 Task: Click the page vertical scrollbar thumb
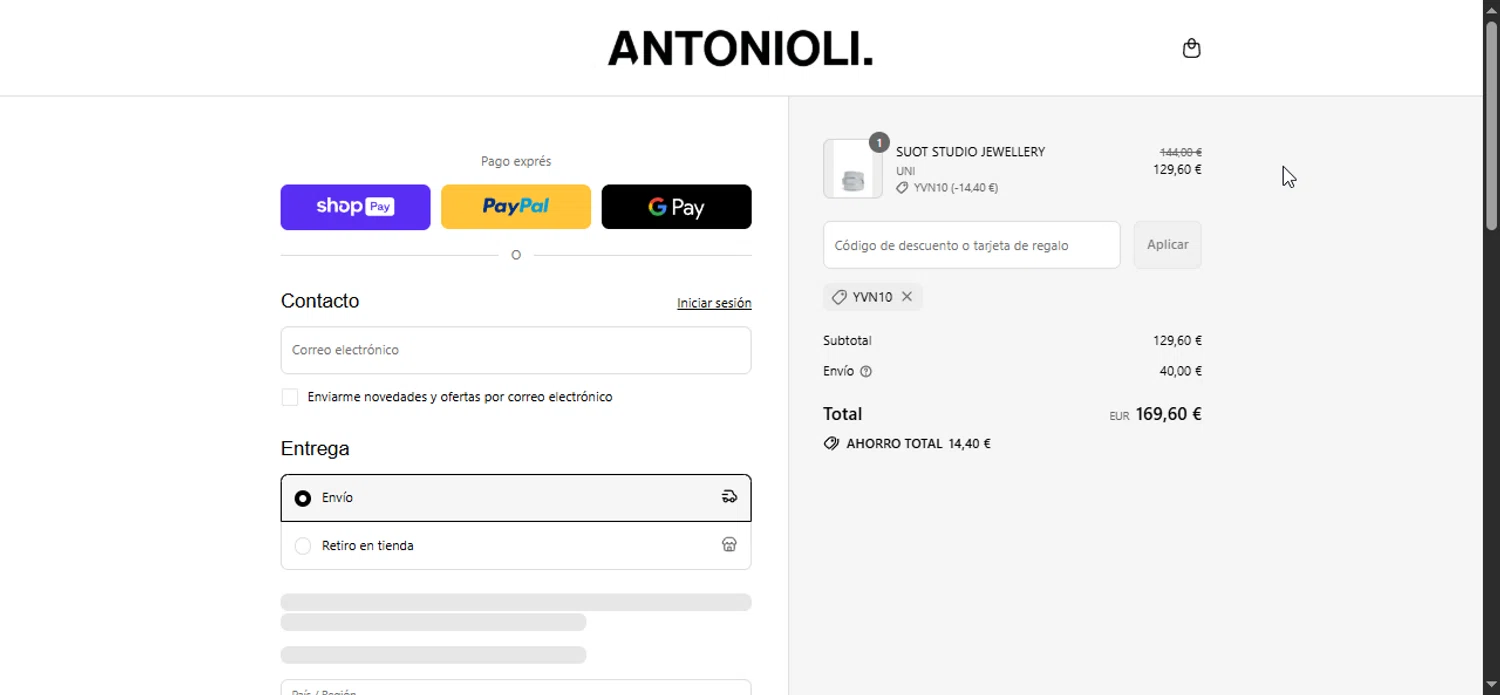point(1491,125)
